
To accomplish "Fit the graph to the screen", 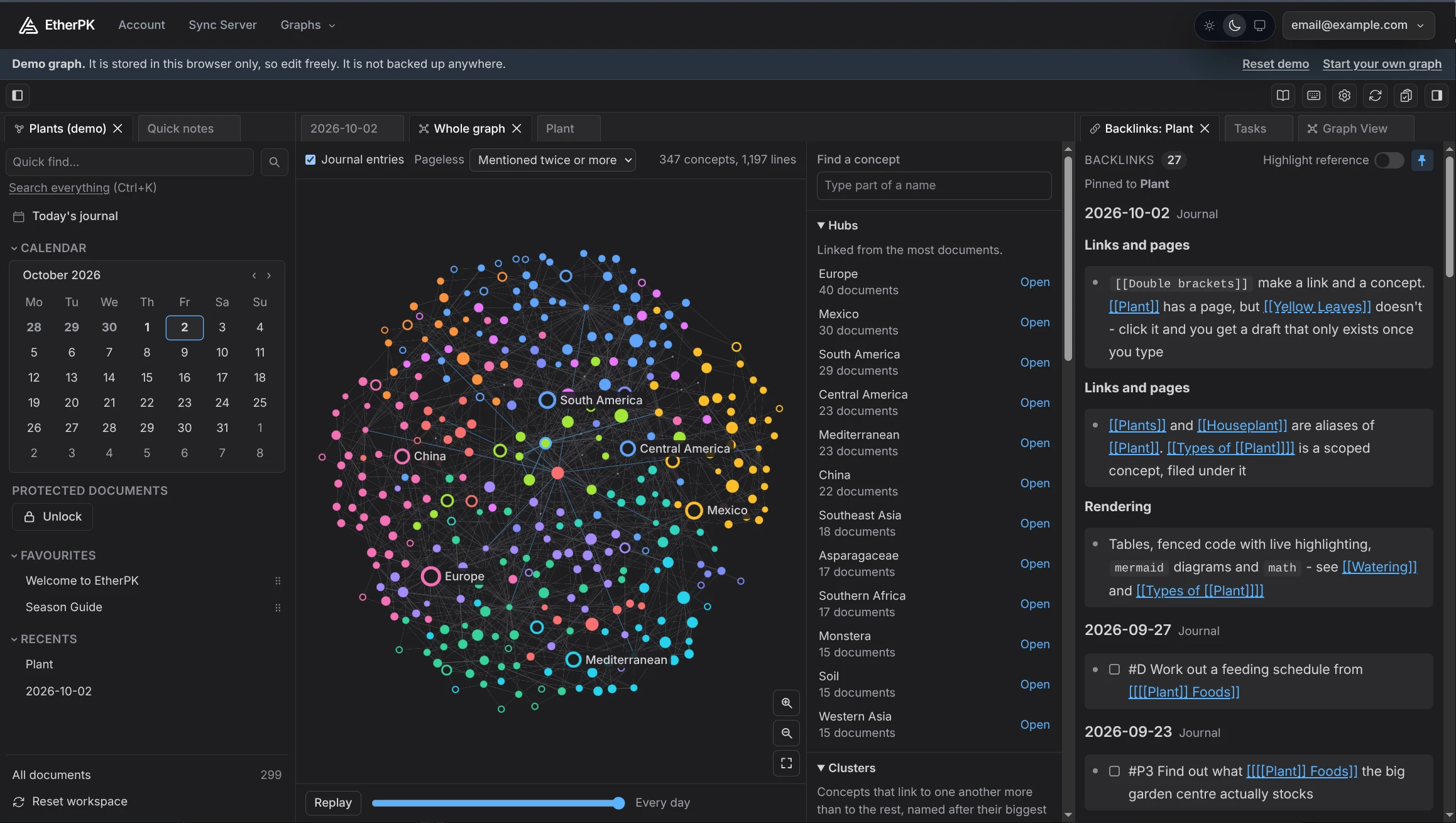I will 786,763.
